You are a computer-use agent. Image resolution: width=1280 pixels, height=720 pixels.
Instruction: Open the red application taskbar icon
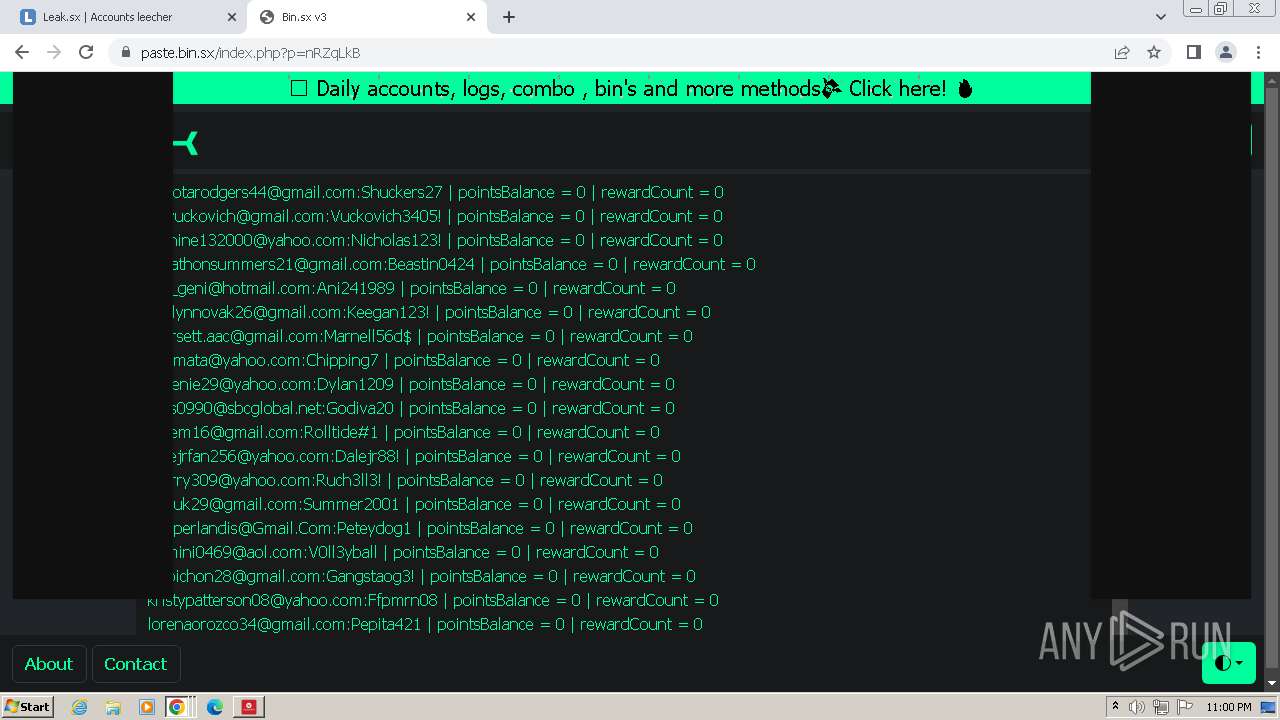pyautogui.click(x=249, y=707)
